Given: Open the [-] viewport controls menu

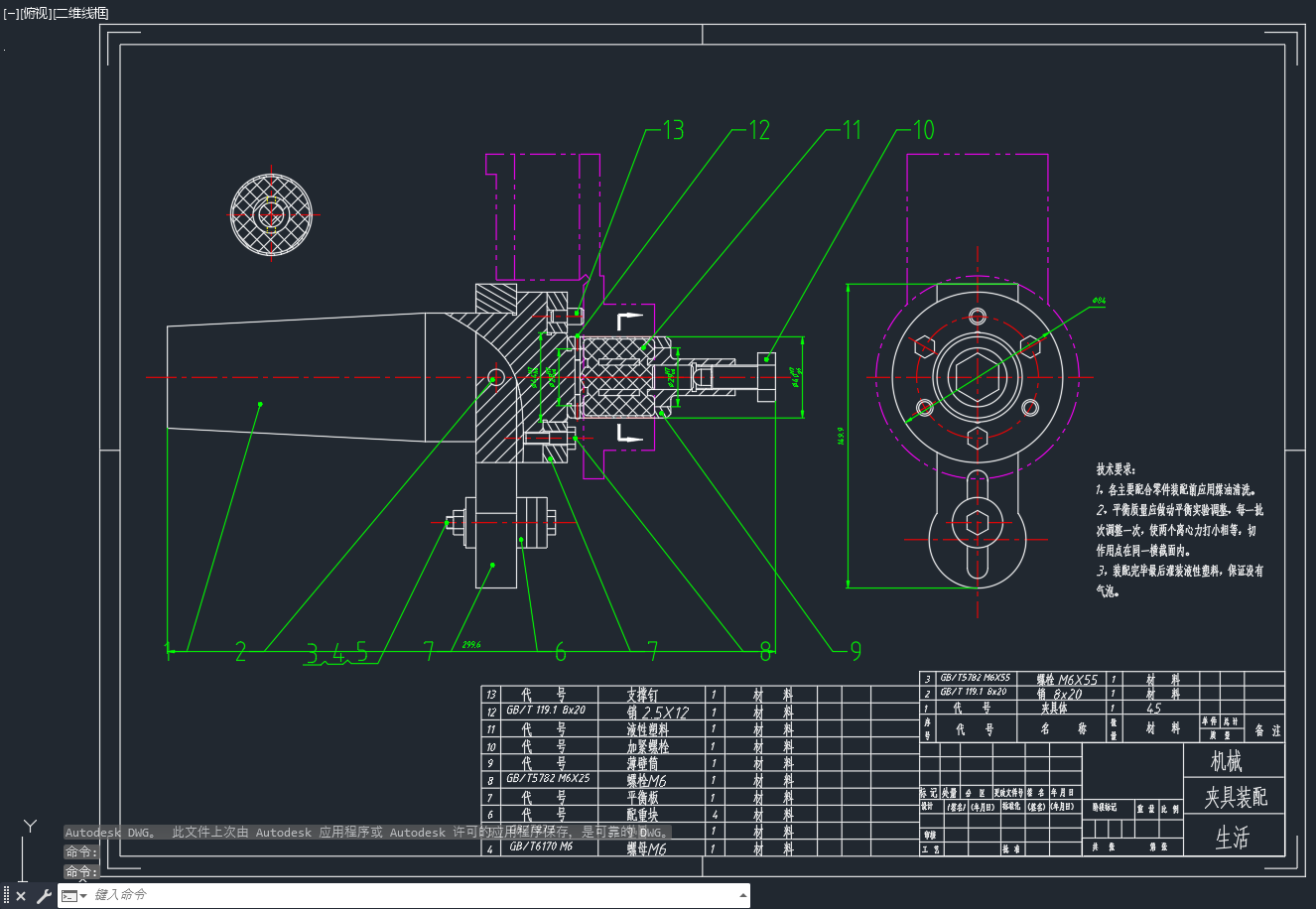Looking at the screenshot, I should pyautogui.click(x=11, y=13).
